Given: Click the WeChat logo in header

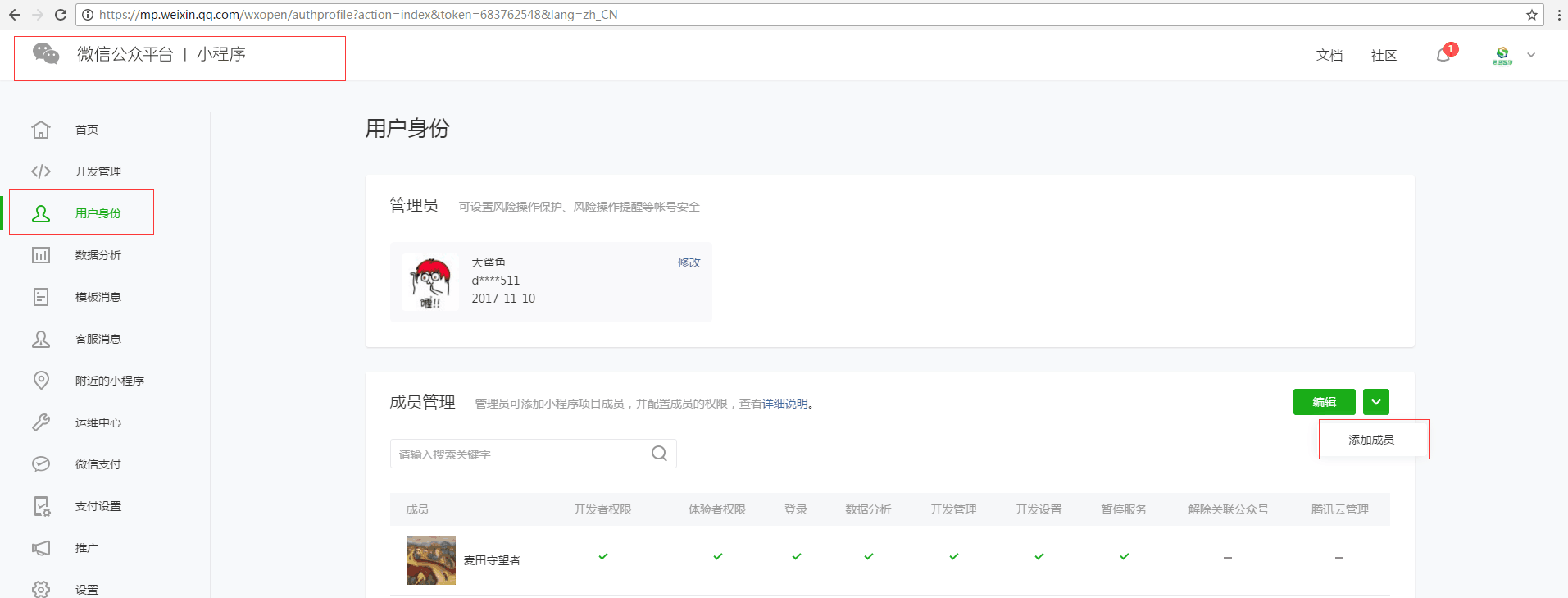Looking at the screenshot, I should (x=46, y=54).
